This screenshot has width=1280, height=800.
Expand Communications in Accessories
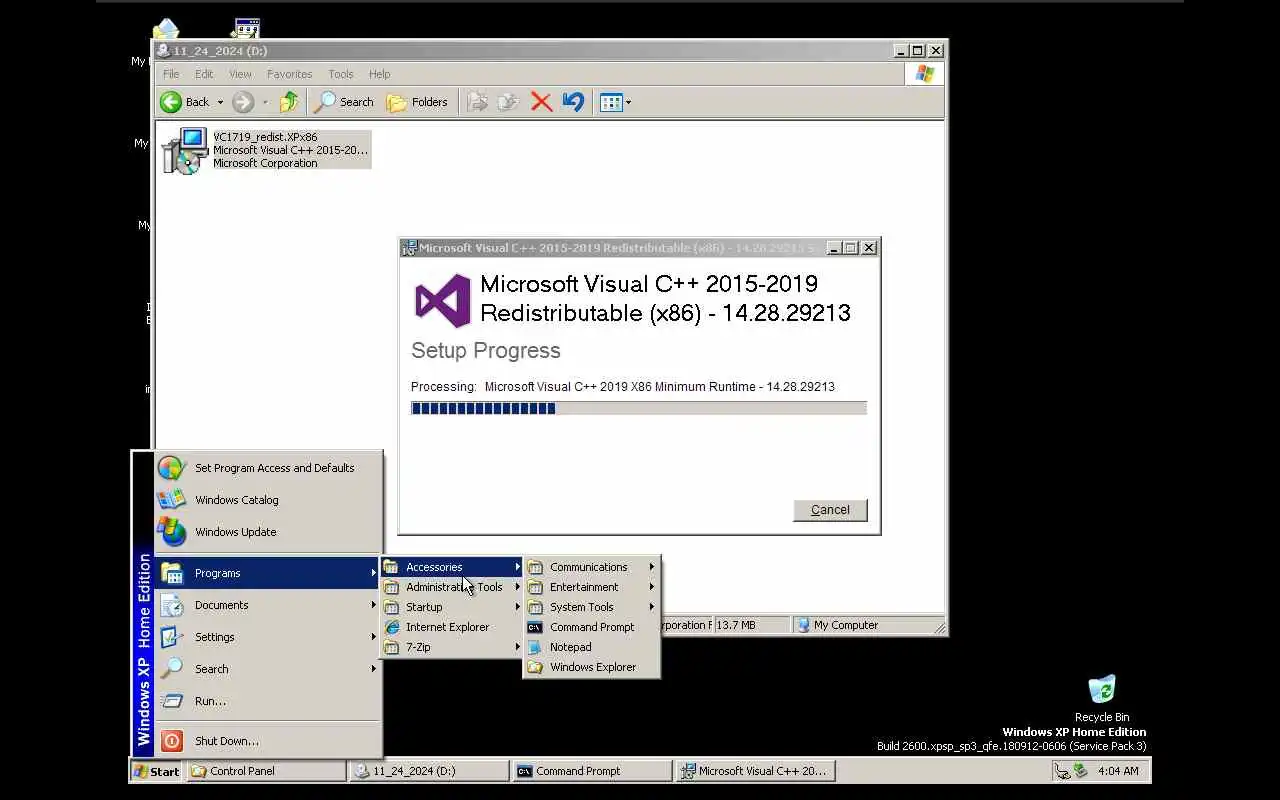click(592, 567)
